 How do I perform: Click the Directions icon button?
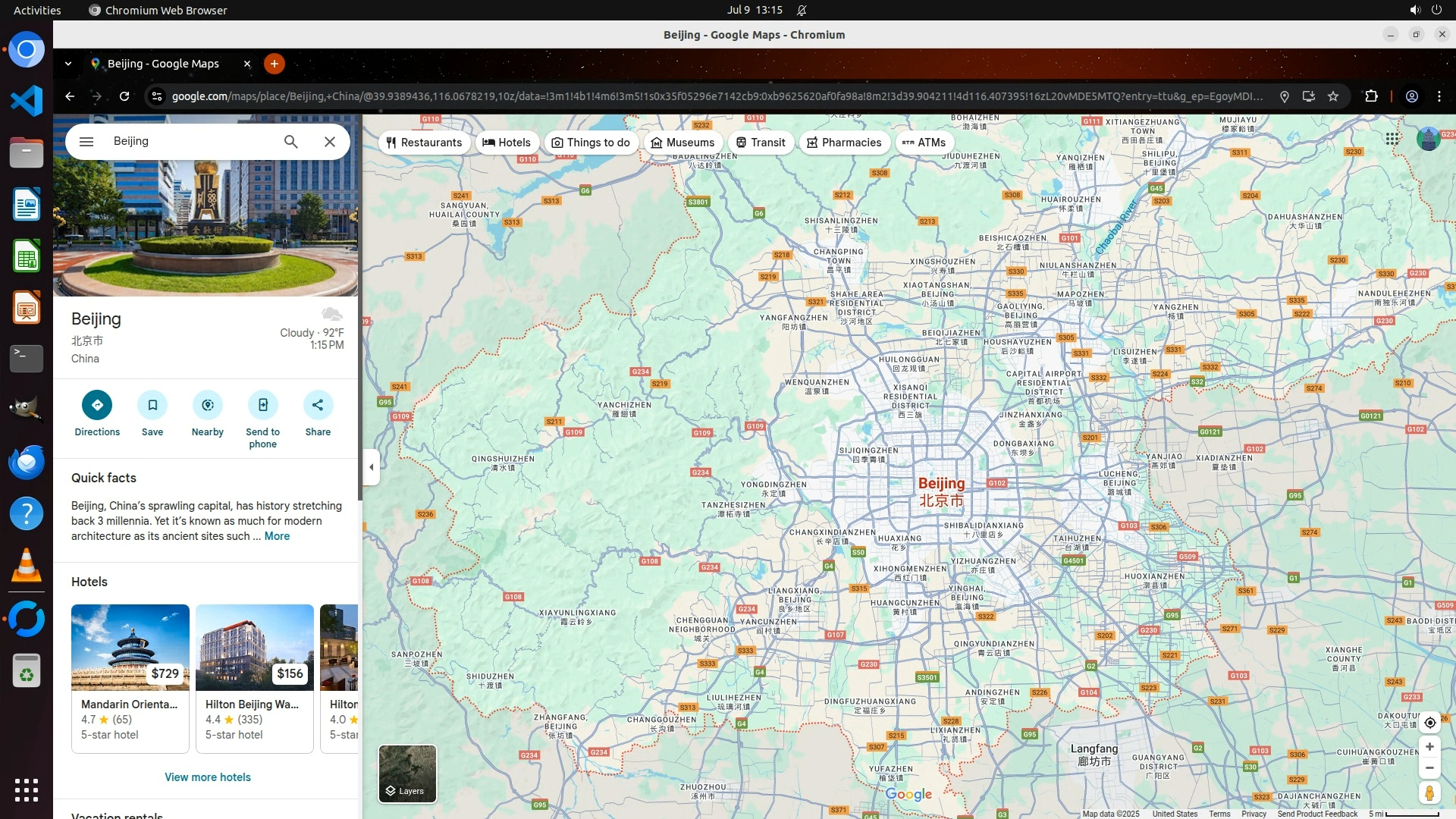point(97,405)
